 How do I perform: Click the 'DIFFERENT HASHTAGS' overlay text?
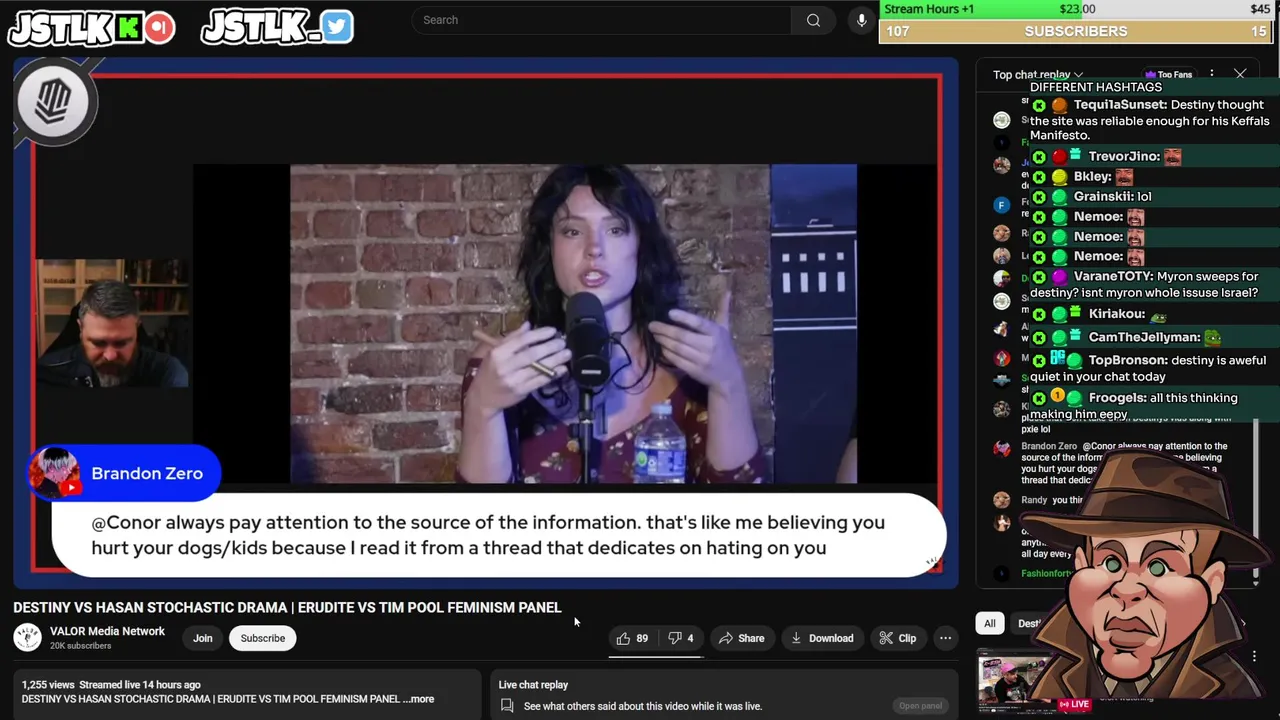[x=1095, y=87]
